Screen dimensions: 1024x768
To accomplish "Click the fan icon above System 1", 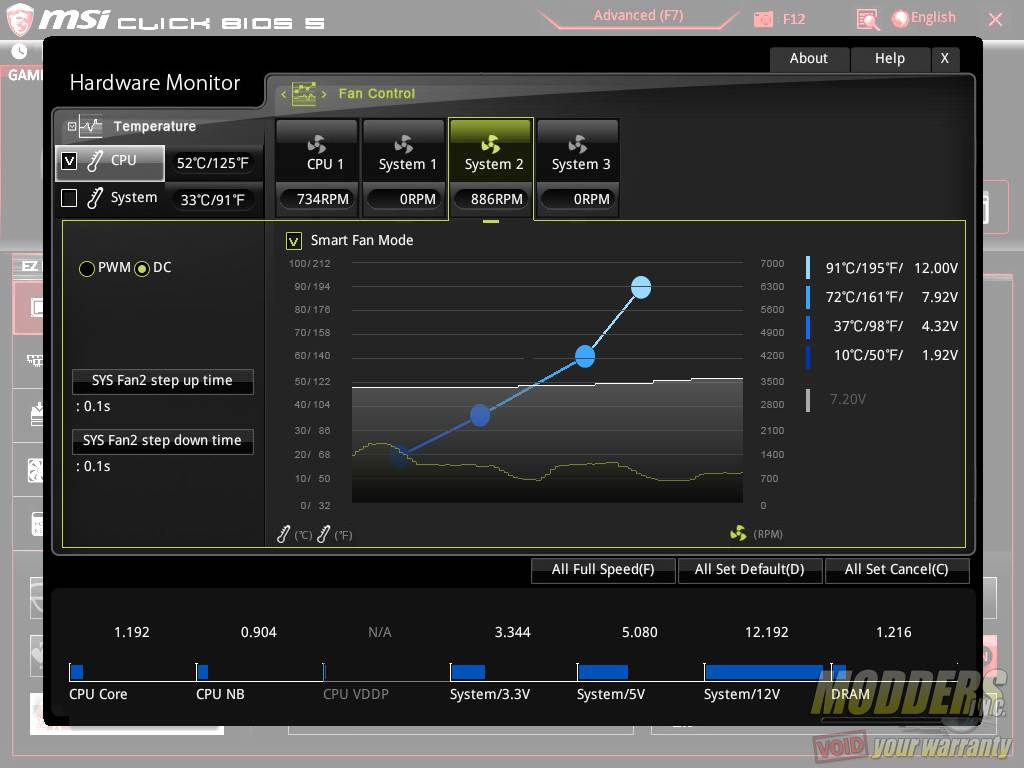I will pos(404,144).
